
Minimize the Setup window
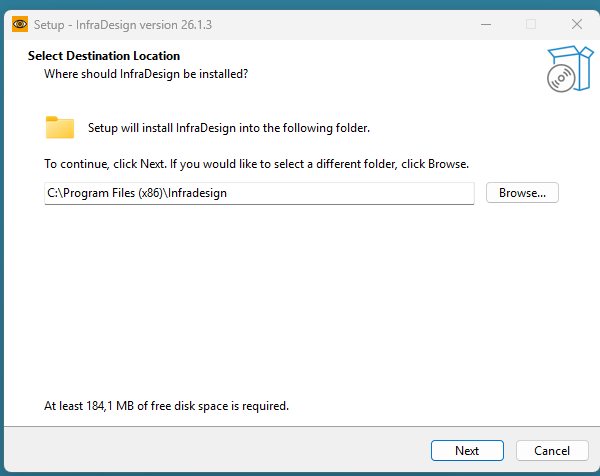pyautogui.click(x=485, y=23)
